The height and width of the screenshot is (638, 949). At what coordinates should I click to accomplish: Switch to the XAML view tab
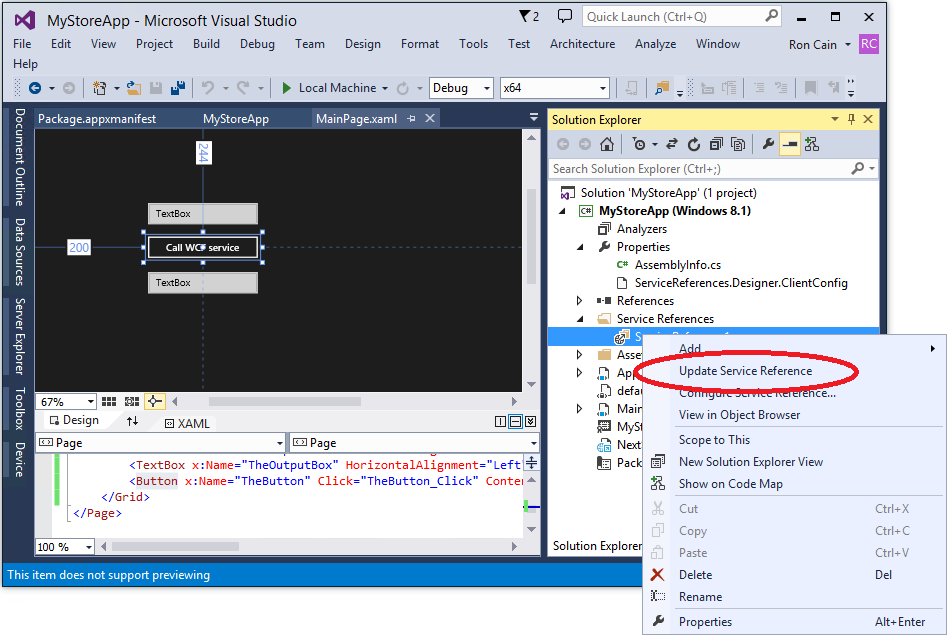point(187,423)
